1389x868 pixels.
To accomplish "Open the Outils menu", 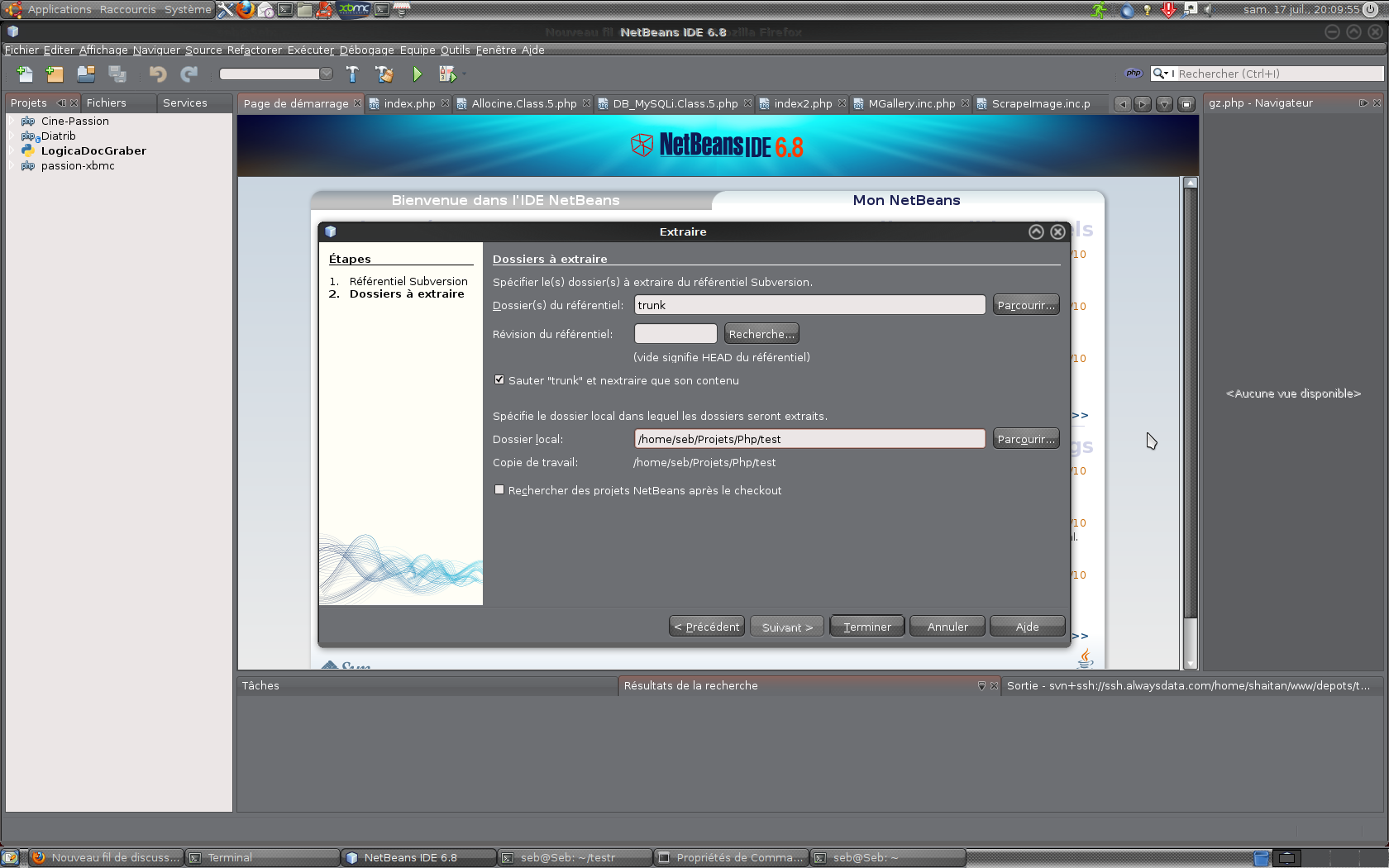I will [455, 50].
